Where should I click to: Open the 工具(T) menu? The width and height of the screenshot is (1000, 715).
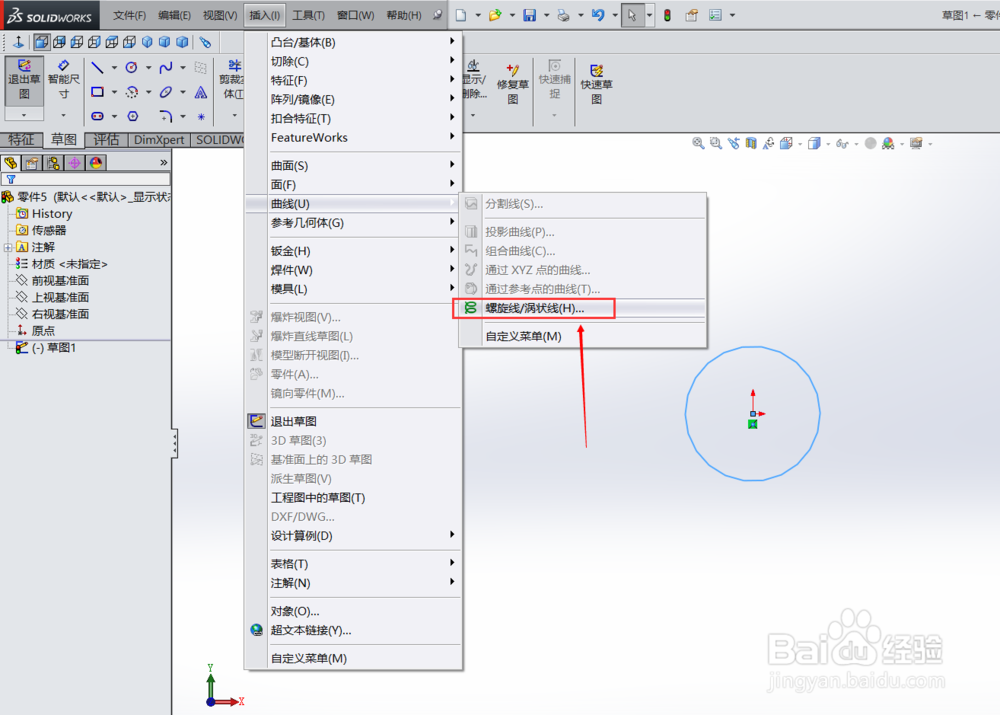pyautogui.click(x=309, y=15)
